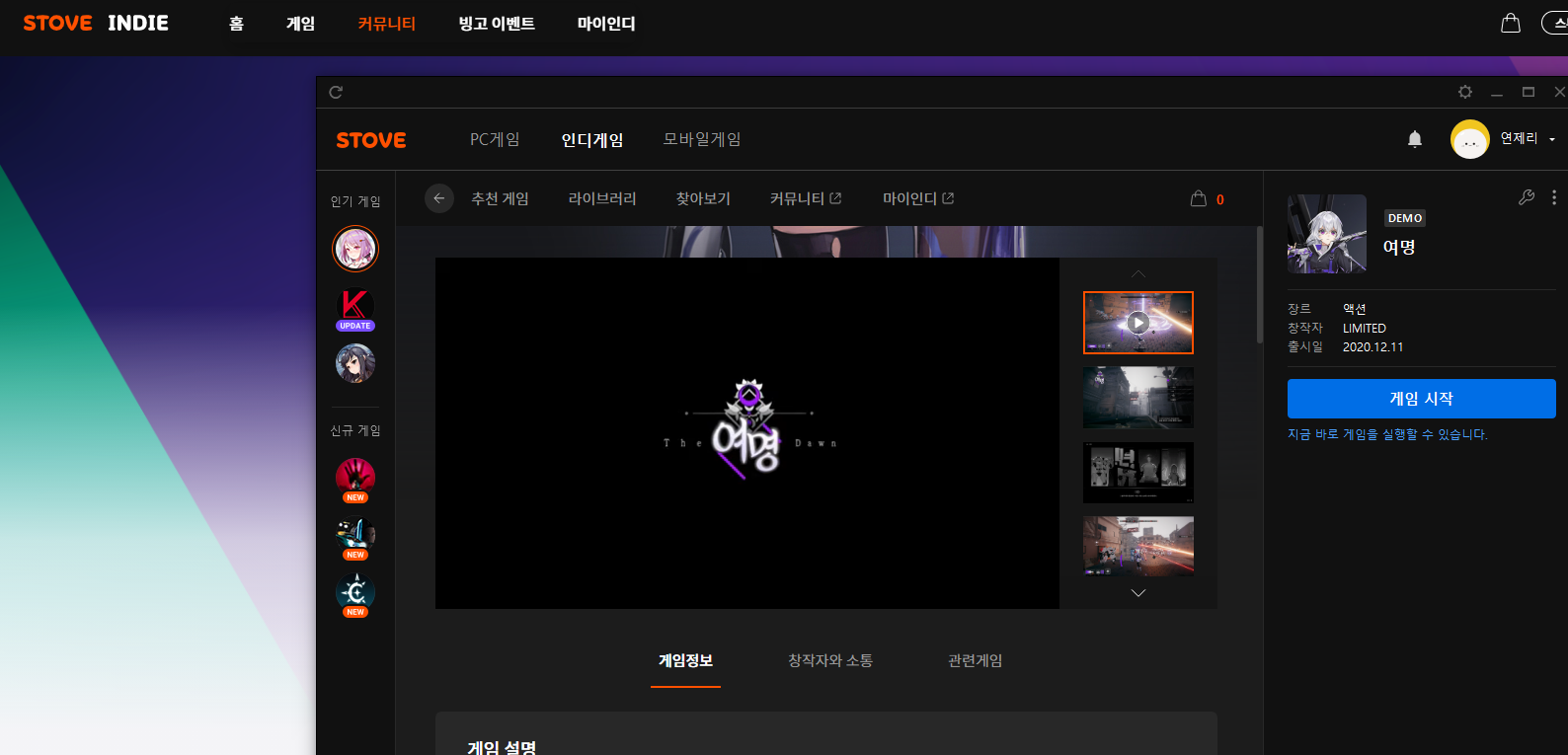Open the 커뮤니티 external link in launcher
Viewport: 1568px width, 755px height.
pos(805,198)
